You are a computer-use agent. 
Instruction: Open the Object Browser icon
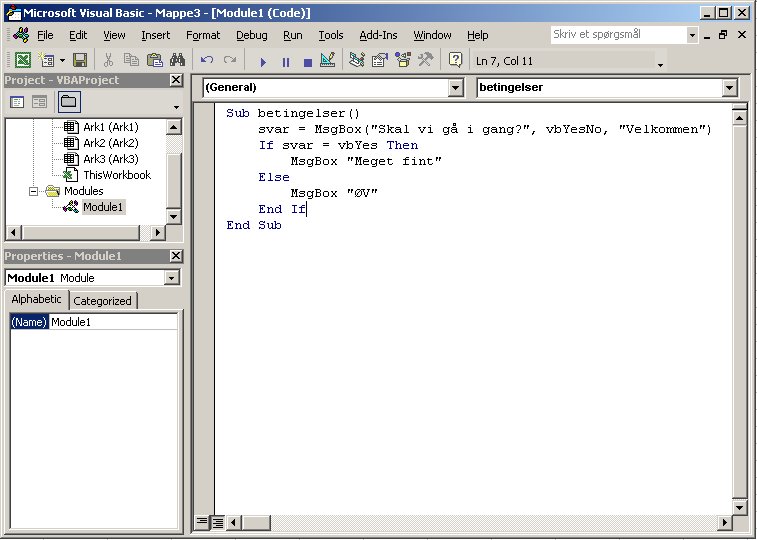403,60
